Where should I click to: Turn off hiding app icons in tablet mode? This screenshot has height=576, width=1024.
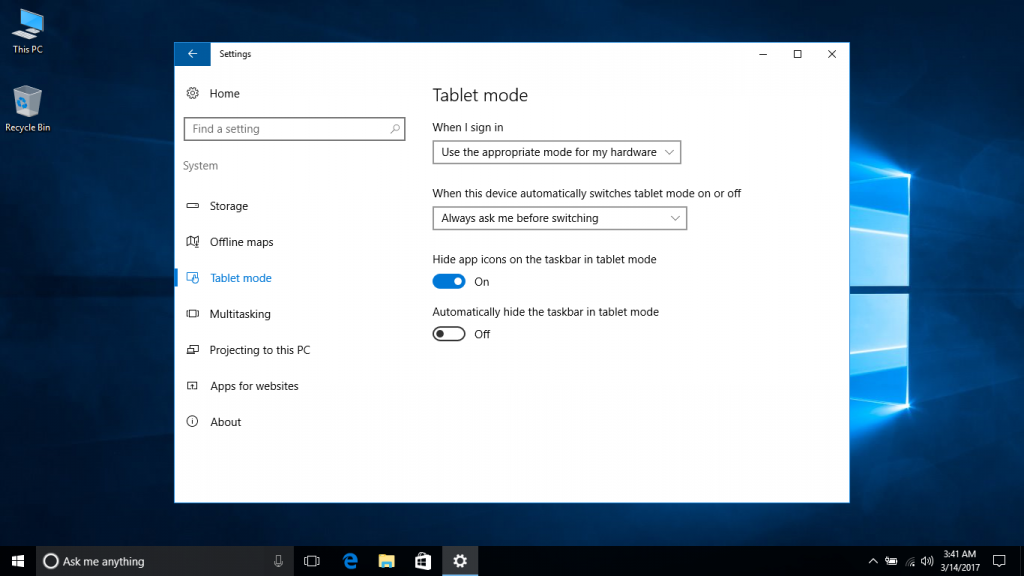tap(449, 281)
